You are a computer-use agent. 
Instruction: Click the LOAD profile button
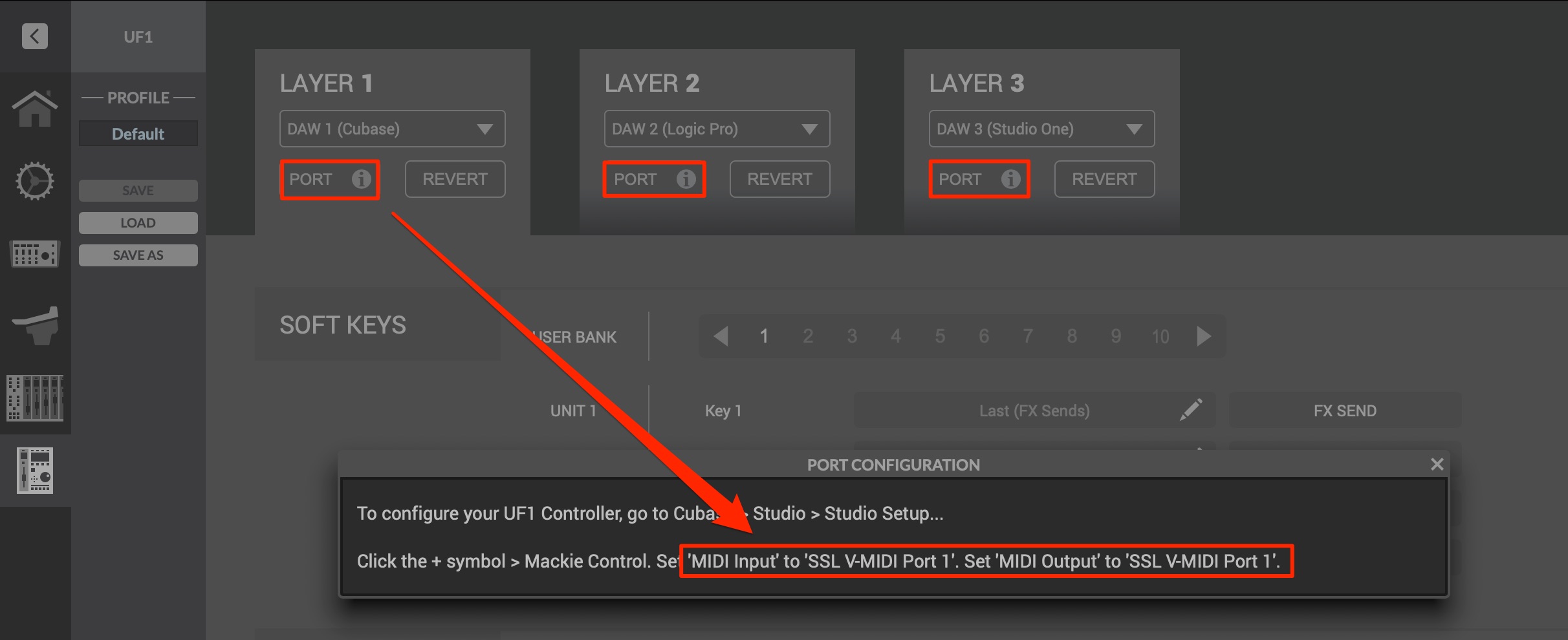coord(138,223)
